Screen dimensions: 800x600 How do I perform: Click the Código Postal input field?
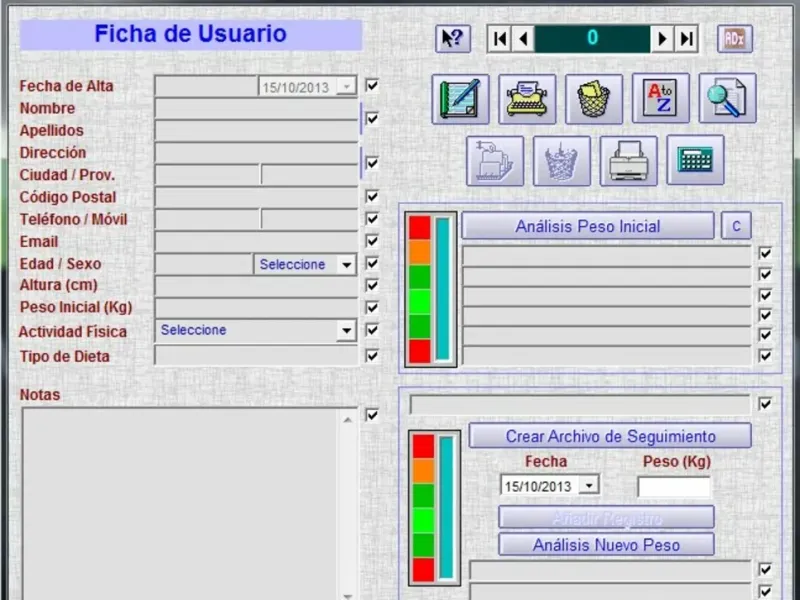[257, 197]
